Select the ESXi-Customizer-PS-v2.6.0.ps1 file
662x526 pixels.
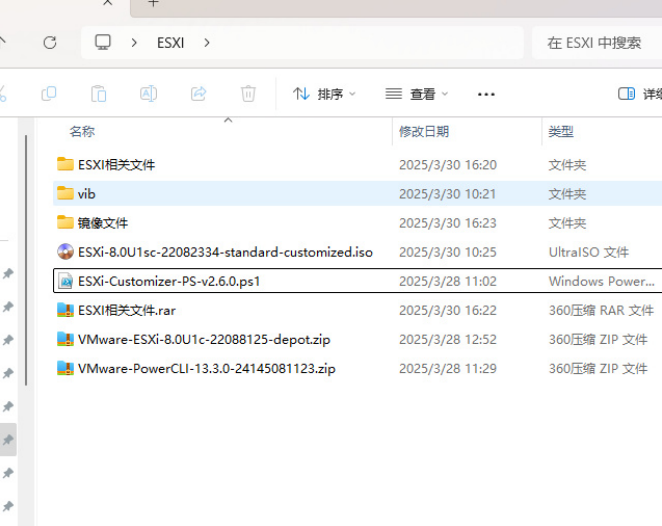coord(169,281)
